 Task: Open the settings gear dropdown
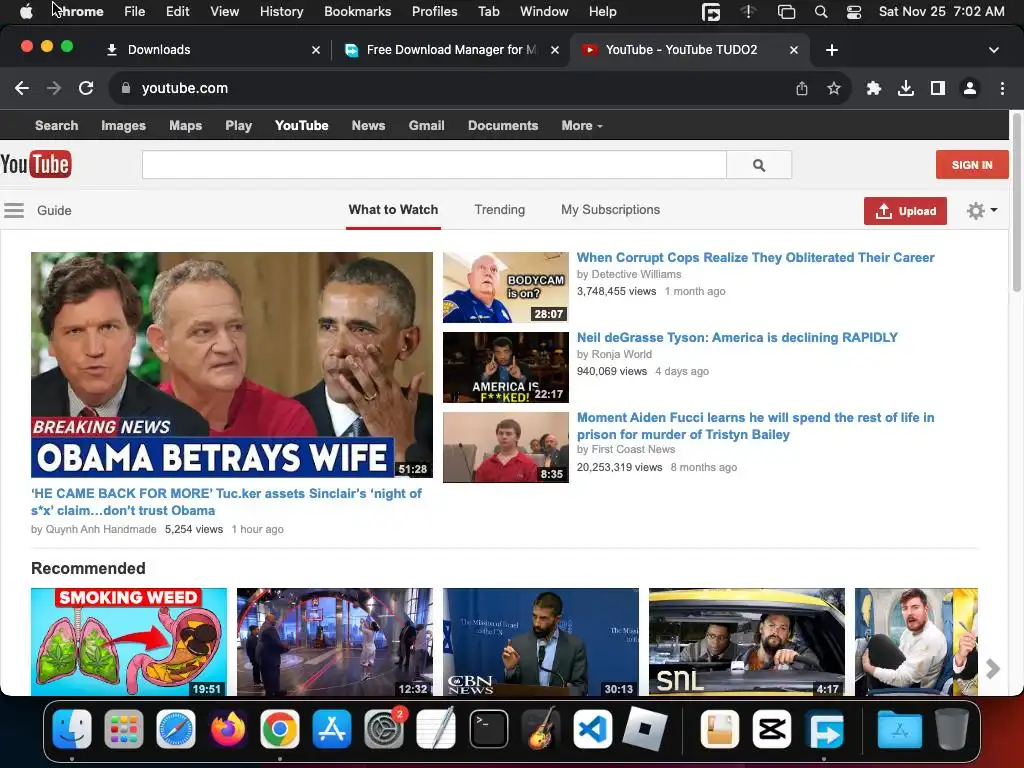tap(982, 210)
